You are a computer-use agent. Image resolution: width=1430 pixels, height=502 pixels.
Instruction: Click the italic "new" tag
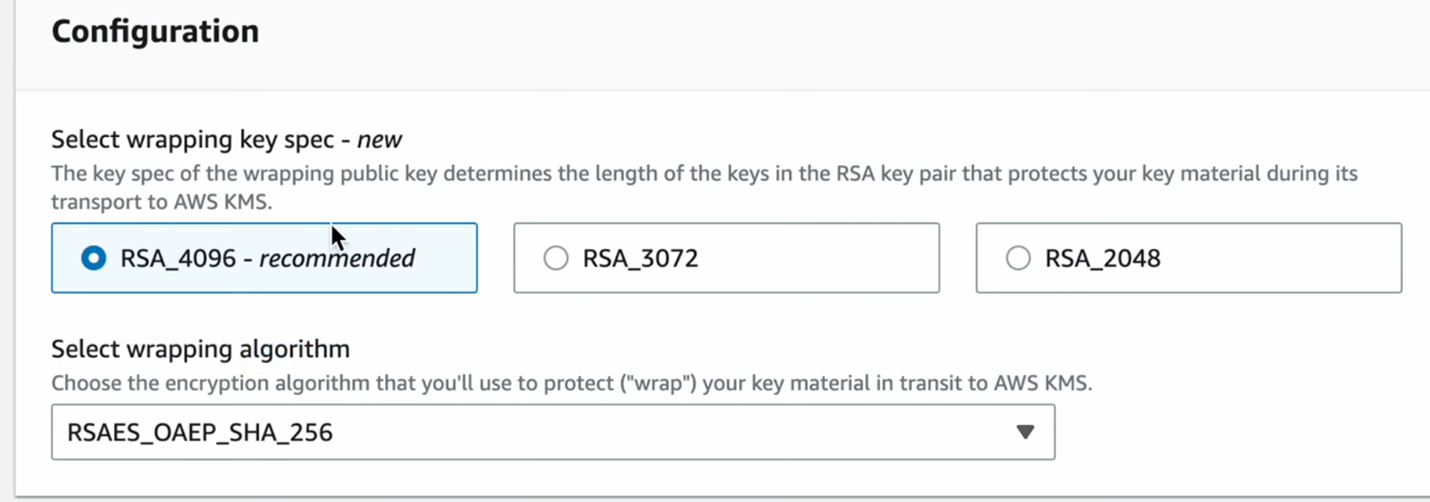380,139
